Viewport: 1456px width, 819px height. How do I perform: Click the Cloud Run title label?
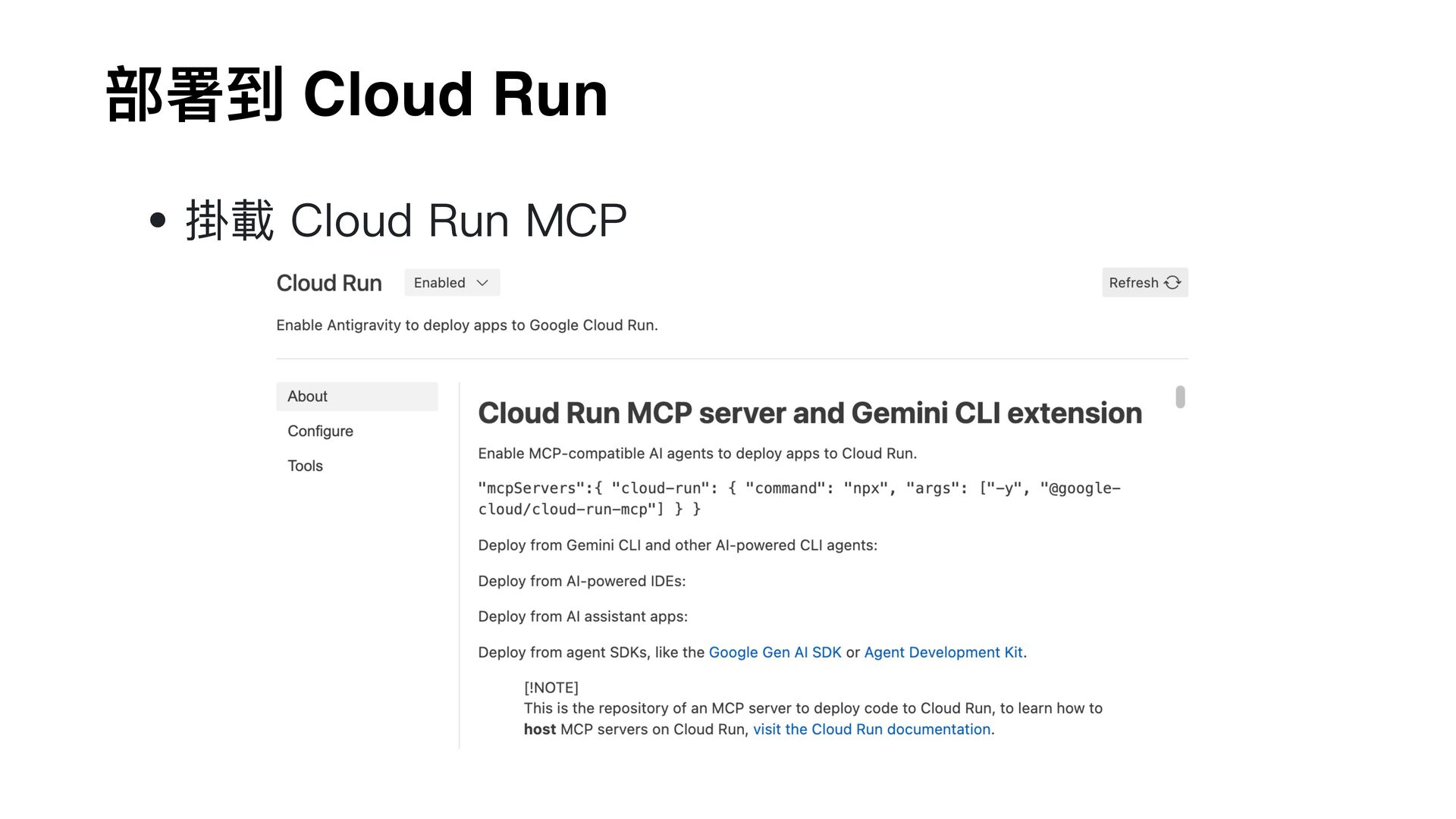[328, 283]
